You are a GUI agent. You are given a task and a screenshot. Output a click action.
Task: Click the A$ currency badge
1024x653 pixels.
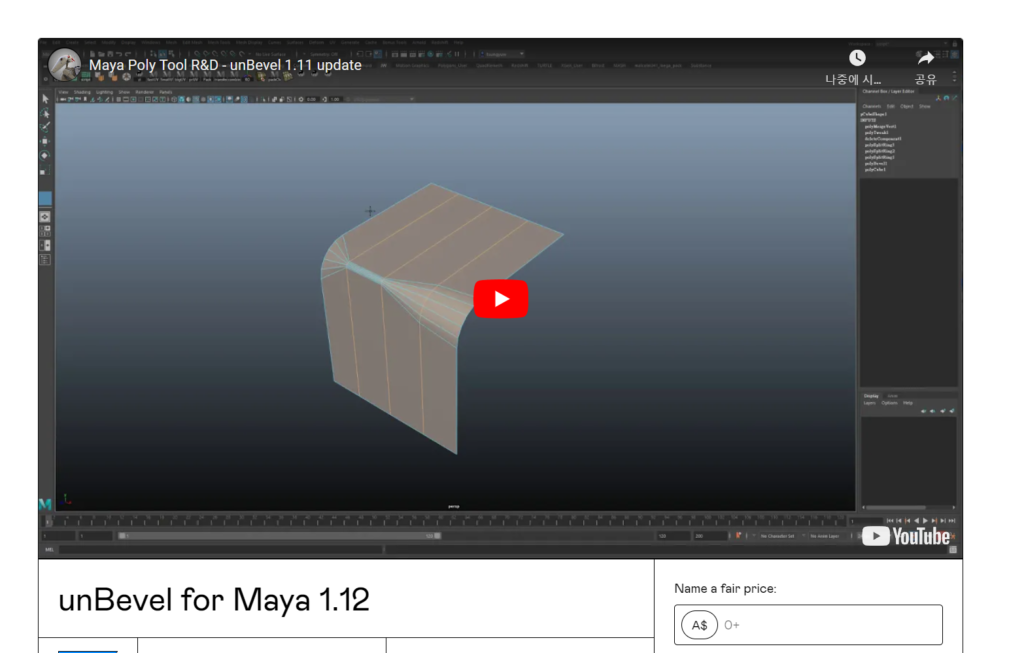click(x=699, y=625)
